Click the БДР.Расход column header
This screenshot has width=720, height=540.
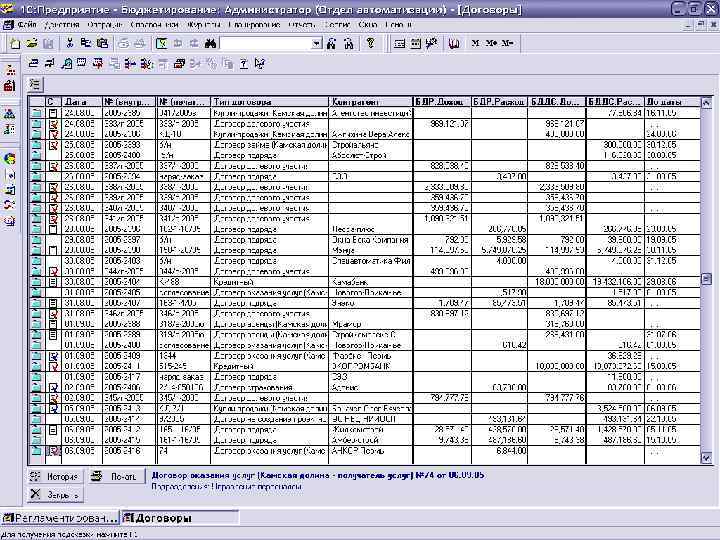(x=499, y=101)
